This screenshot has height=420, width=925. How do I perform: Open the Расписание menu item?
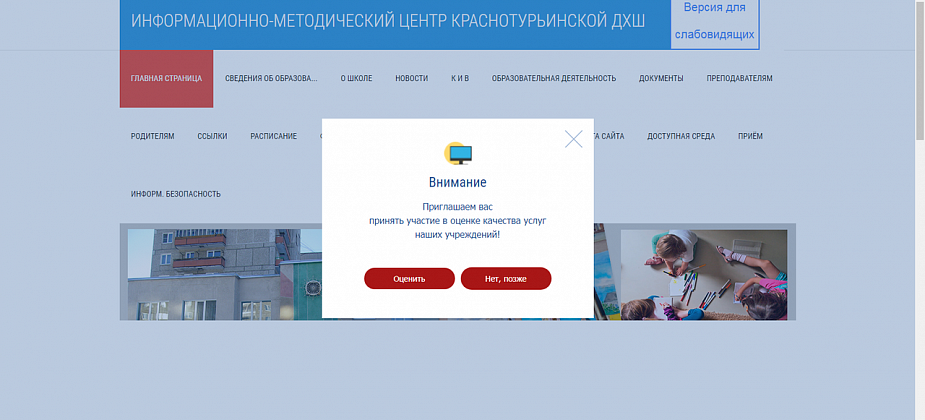[x=274, y=136]
